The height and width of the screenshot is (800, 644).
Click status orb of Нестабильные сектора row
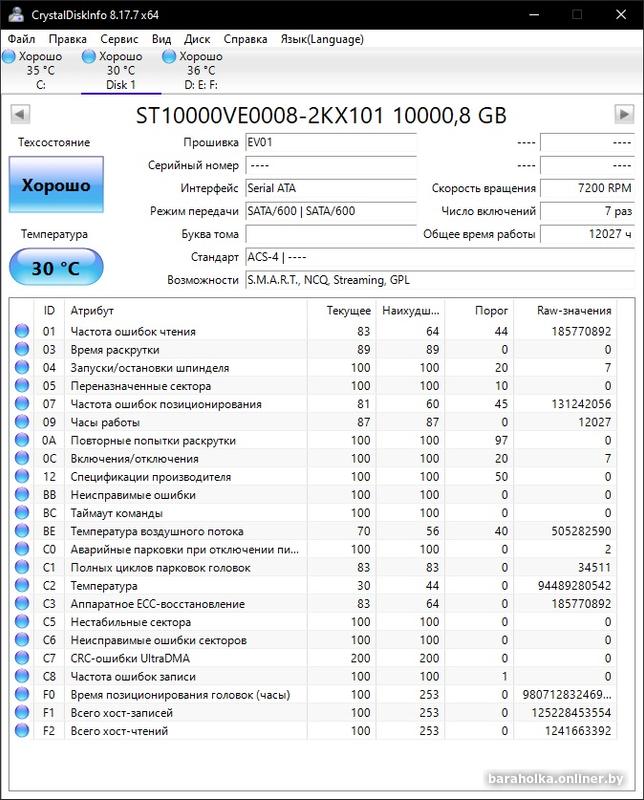(x=22, y=621)
